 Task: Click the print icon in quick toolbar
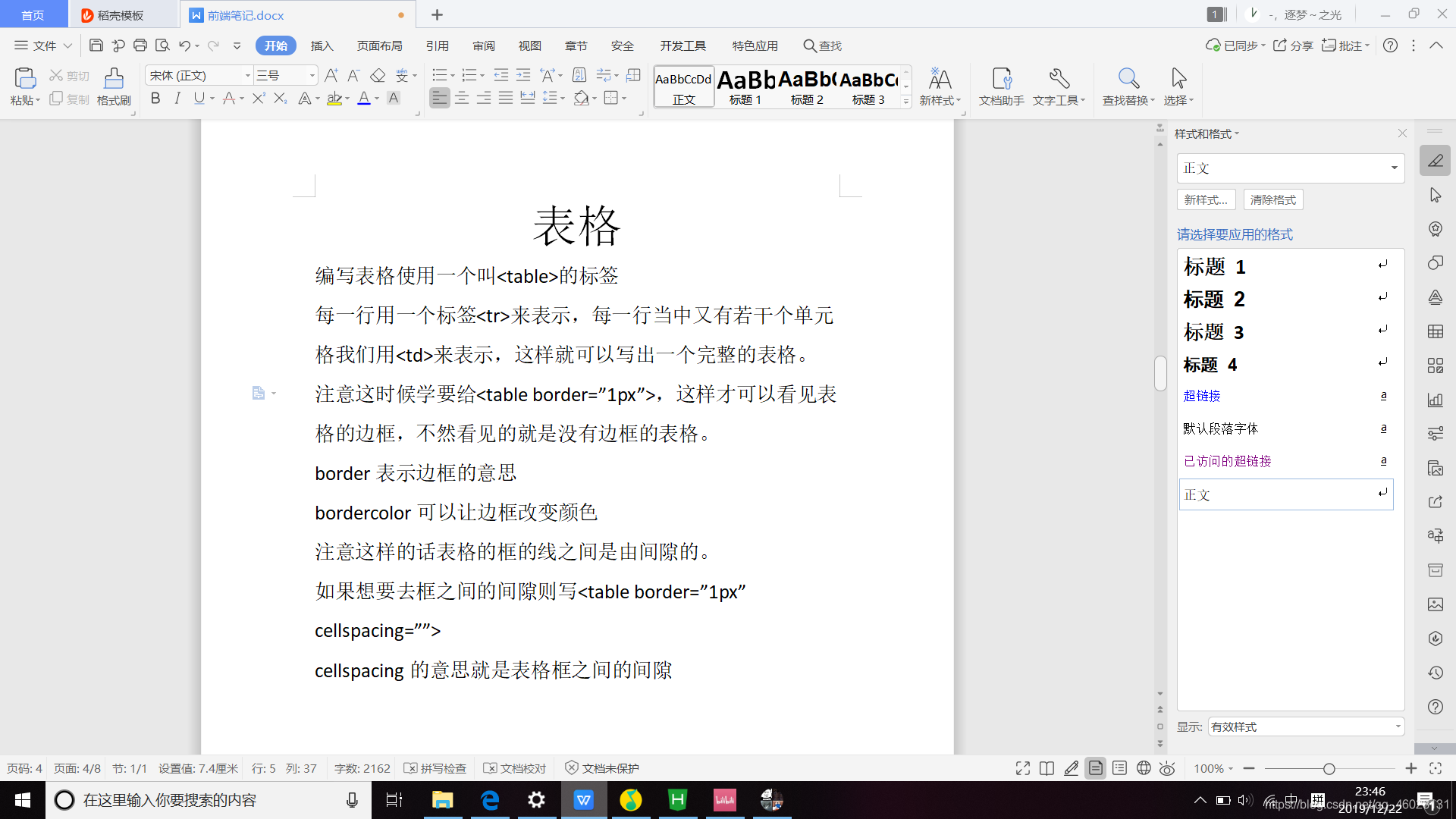[140, 45]
